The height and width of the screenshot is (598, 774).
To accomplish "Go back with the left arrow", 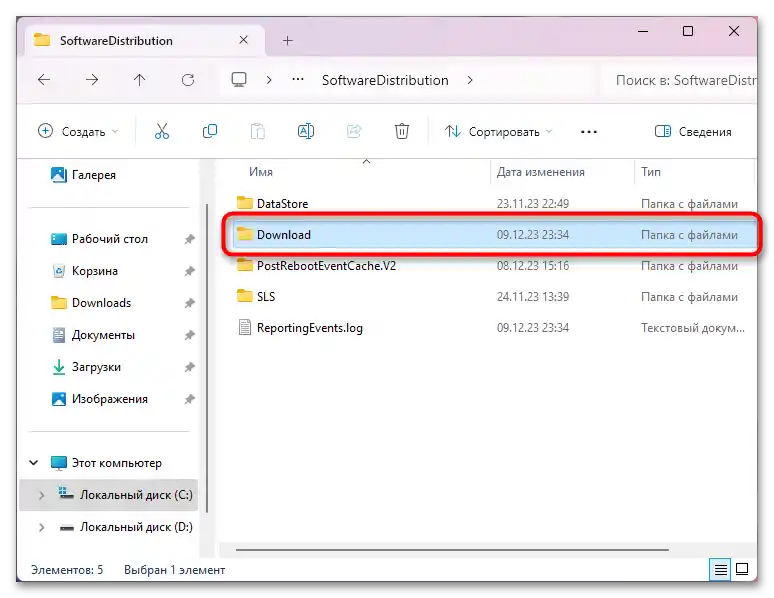I will [44, 80].
